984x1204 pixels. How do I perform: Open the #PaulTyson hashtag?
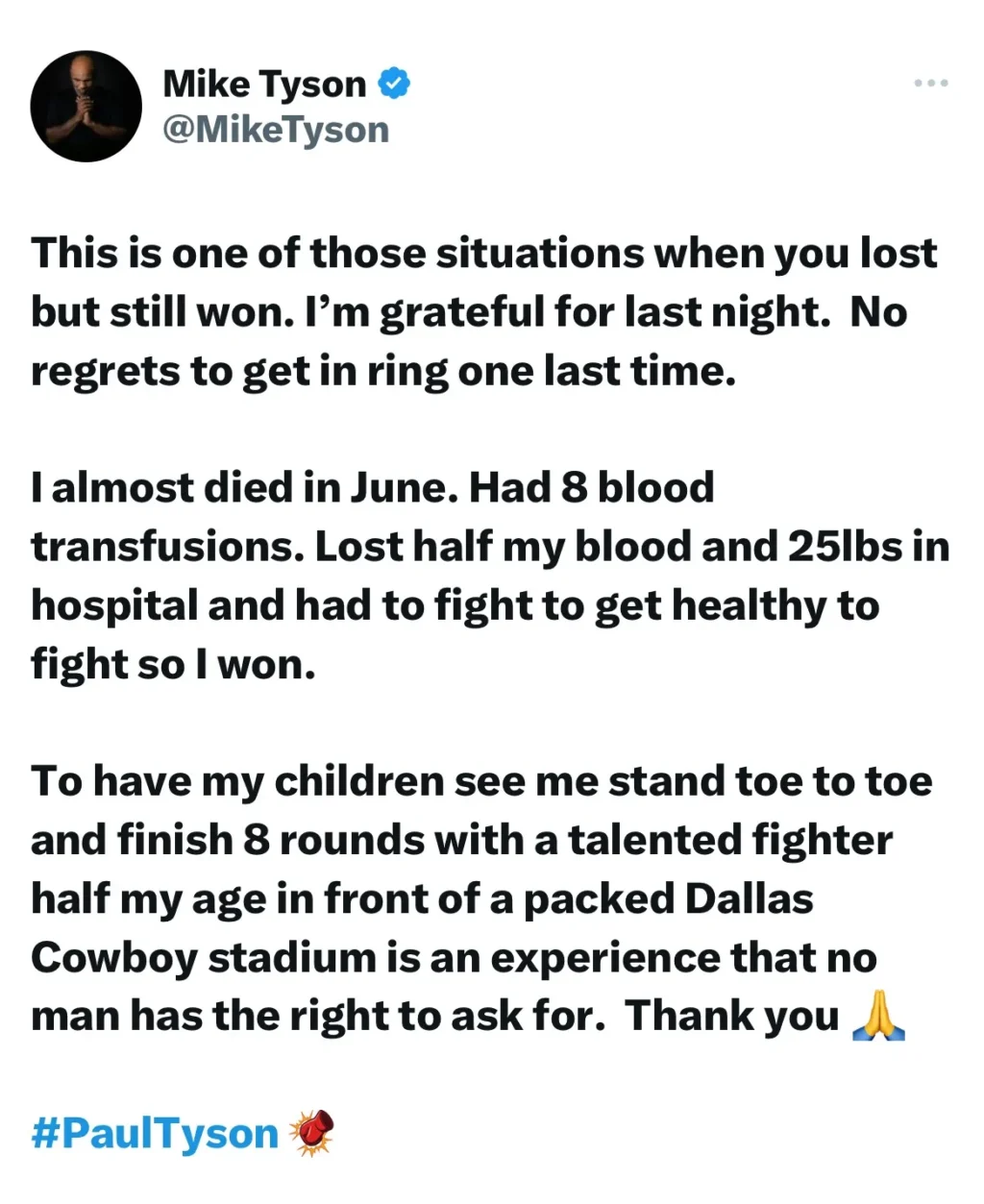[154, 1134]
